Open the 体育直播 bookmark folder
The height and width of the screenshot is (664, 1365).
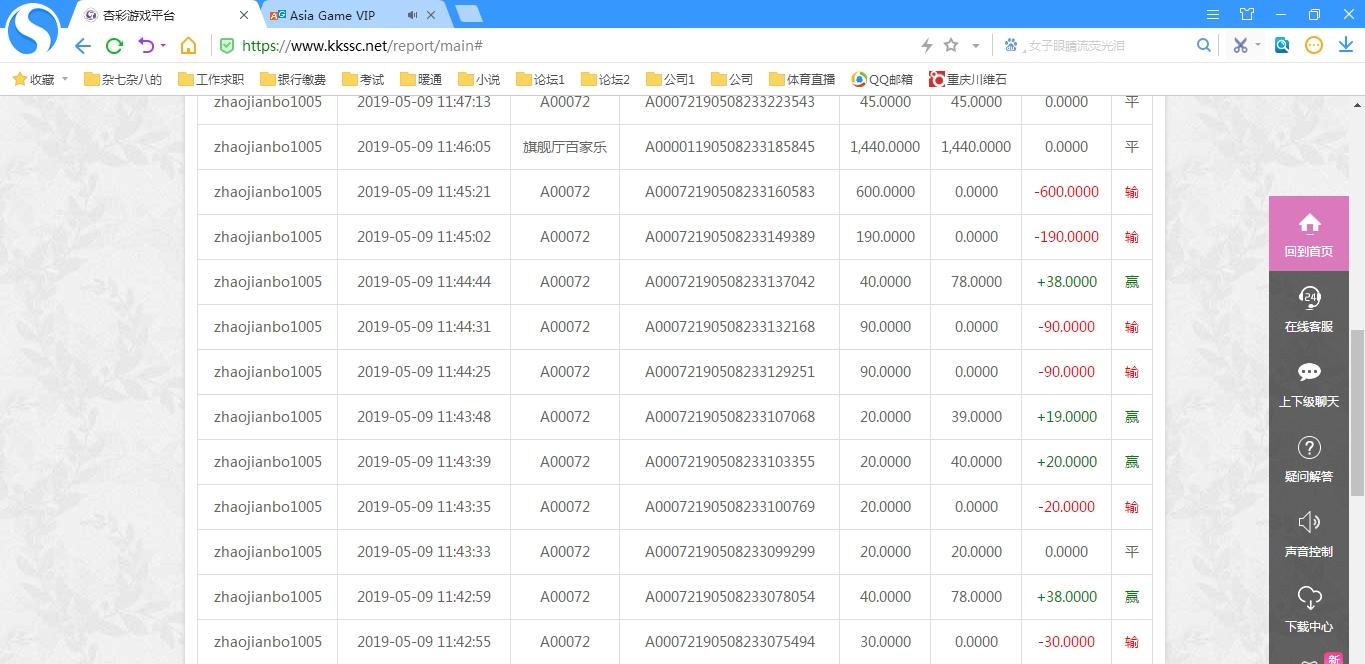pyautogui.click(x=802, y=79)
